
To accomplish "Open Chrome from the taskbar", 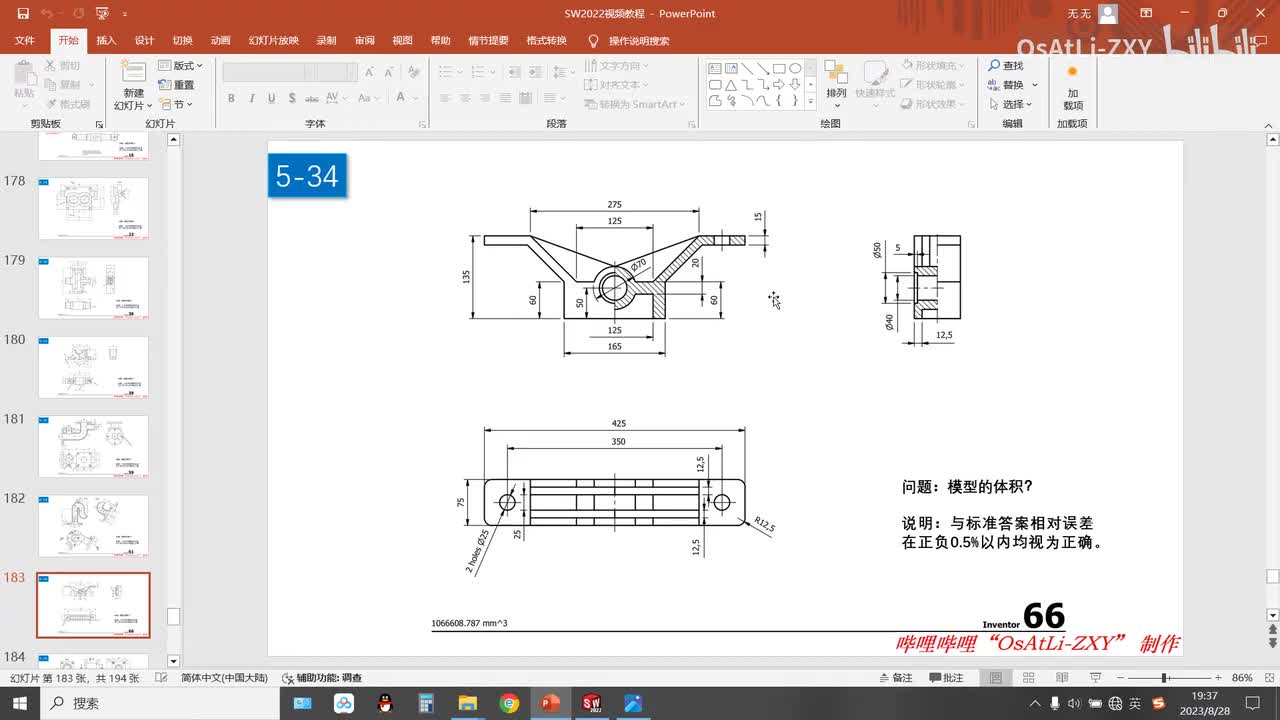I will click(509, 703).
